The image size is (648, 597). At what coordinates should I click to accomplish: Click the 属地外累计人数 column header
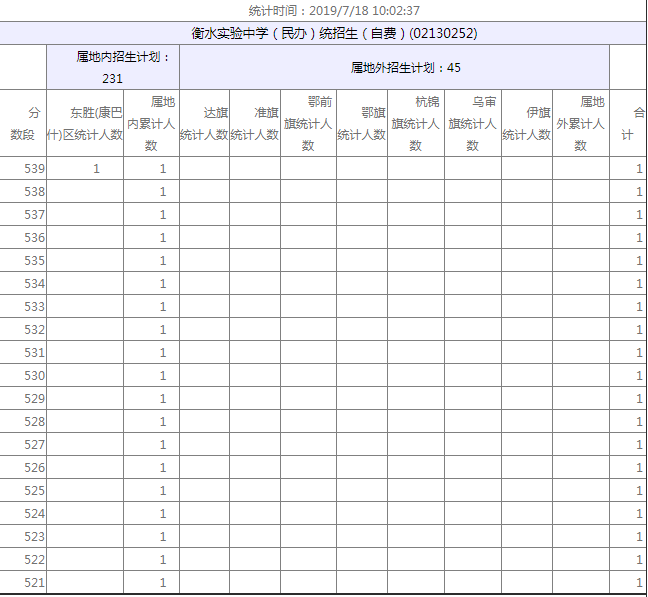[x=581, y=124]
